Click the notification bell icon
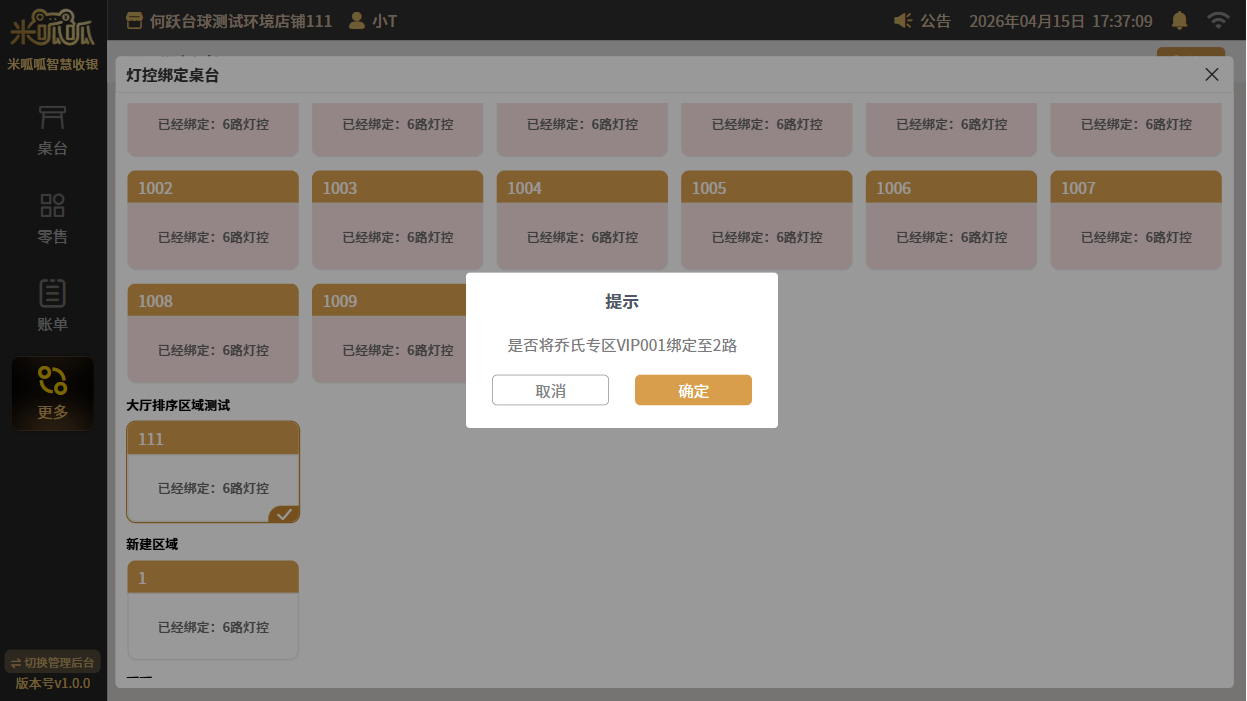Screen dimensions: 1247x701 click(1180, 21)
